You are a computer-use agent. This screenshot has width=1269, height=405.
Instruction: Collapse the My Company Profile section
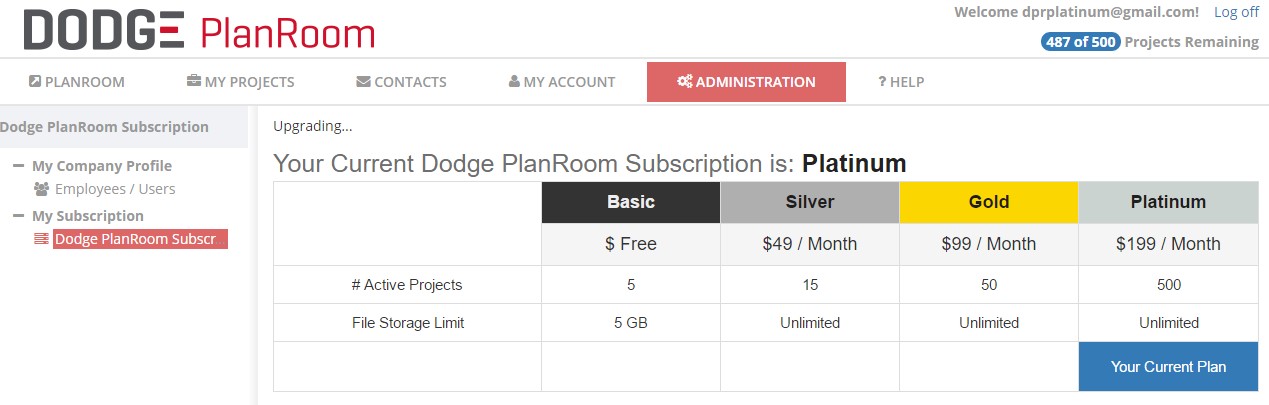click(x=18, y=166)
